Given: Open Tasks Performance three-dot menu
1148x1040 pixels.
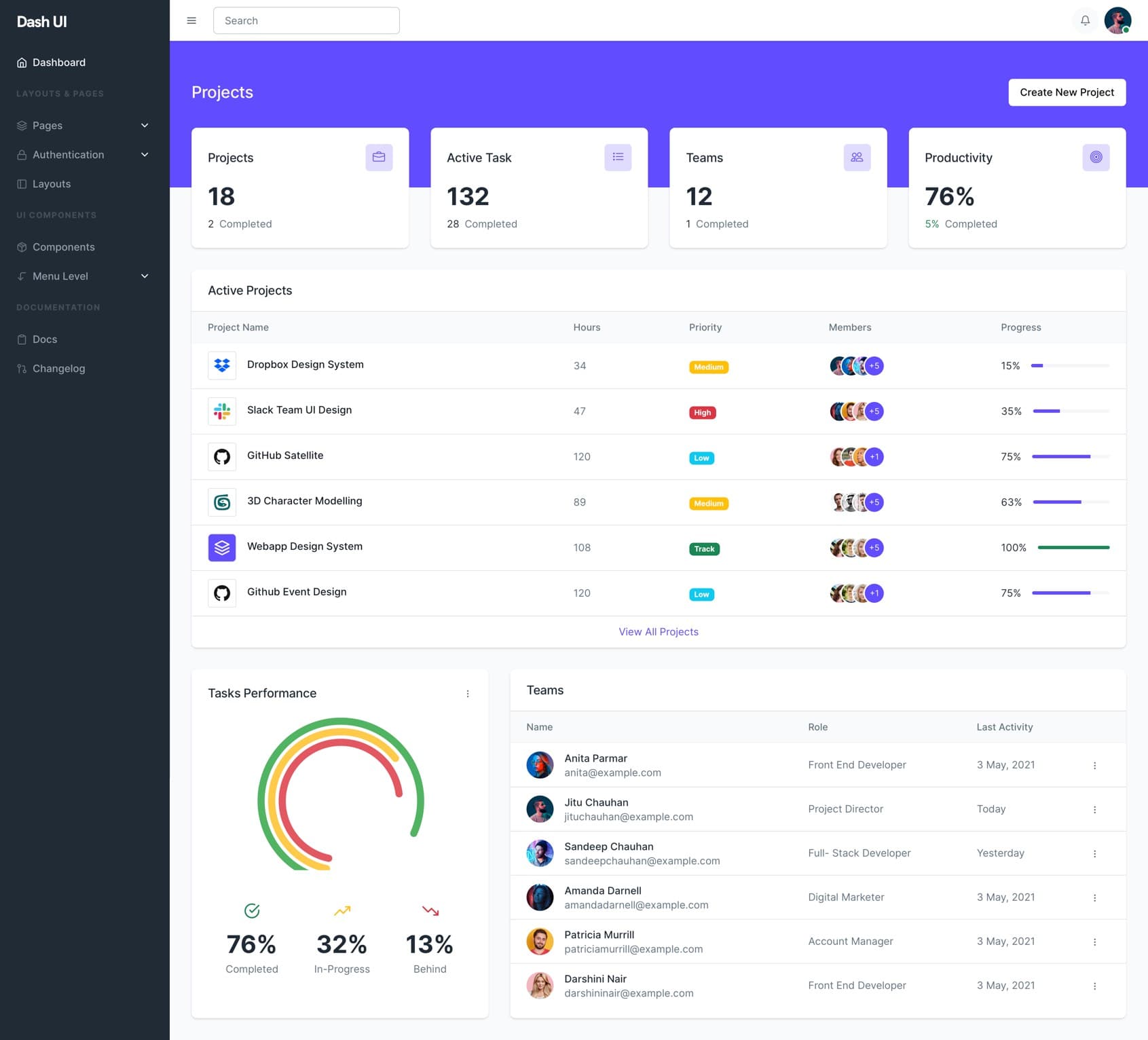Looking at the screenshot, I should 468,694.
